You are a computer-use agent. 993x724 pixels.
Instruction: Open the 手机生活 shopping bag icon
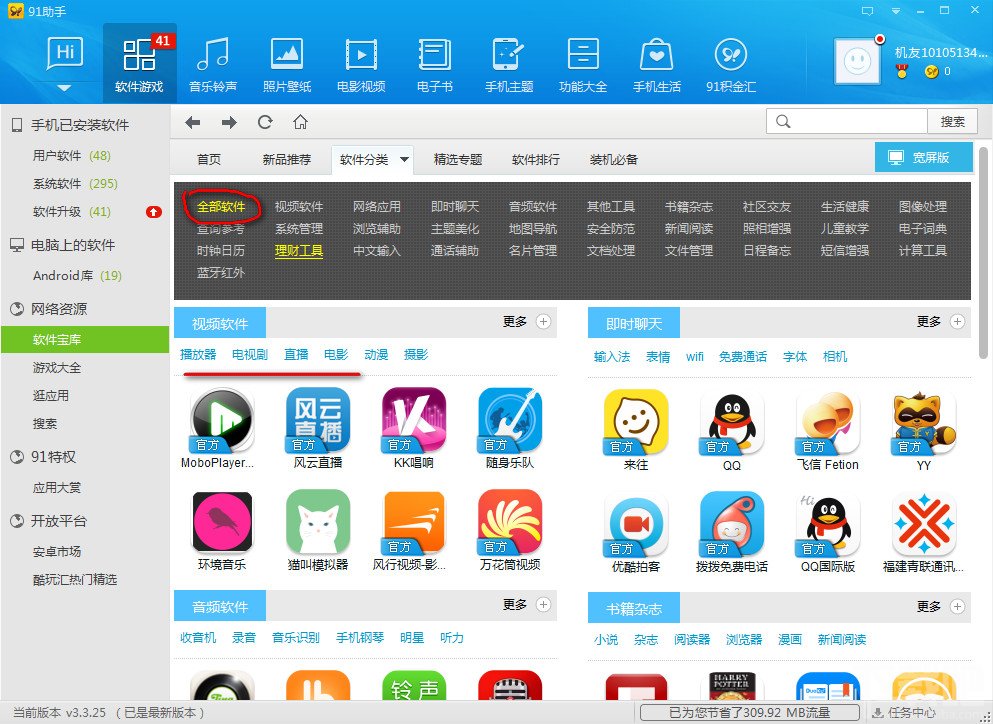point(657,54)
